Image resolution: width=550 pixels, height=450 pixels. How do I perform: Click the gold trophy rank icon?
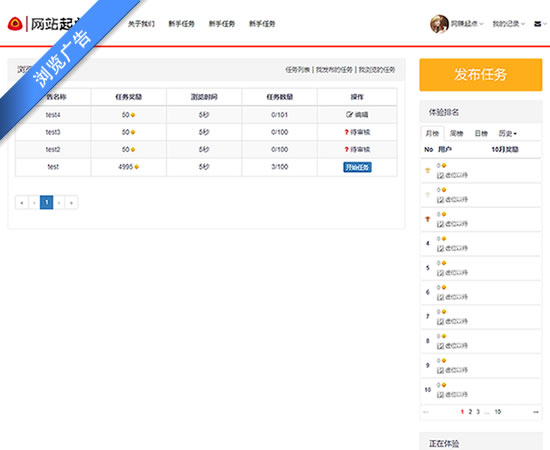coord(428,170)
